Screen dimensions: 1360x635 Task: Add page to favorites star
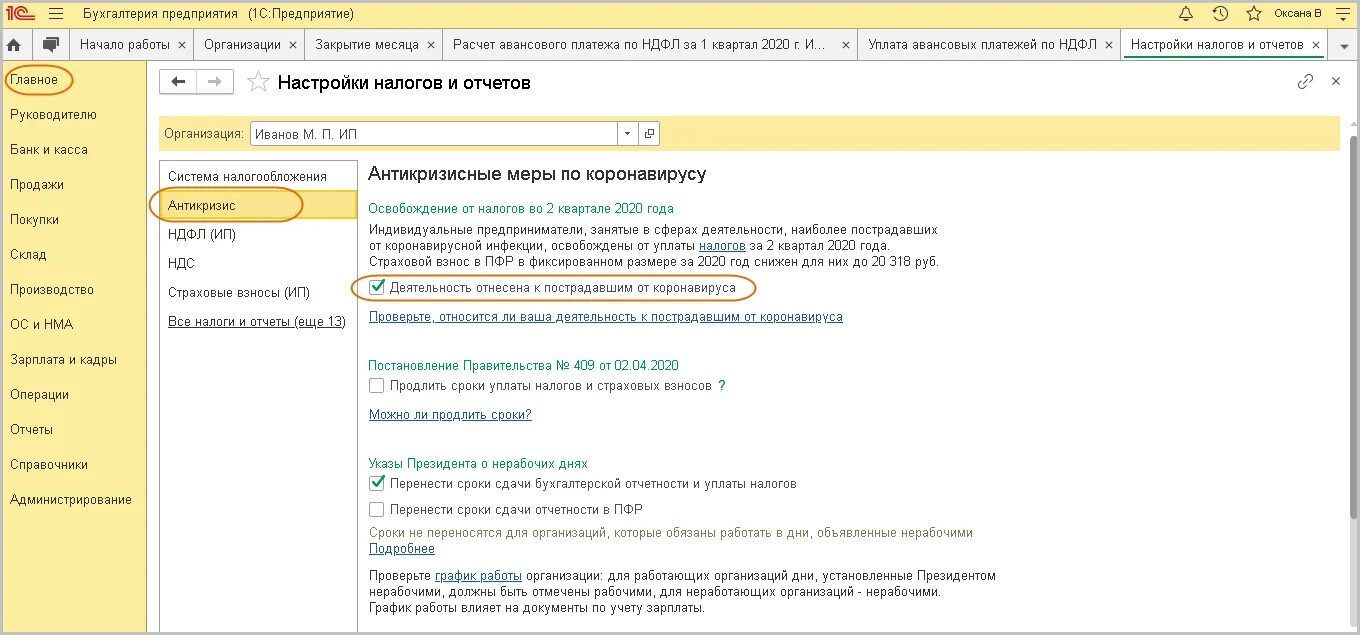(258, 83)
